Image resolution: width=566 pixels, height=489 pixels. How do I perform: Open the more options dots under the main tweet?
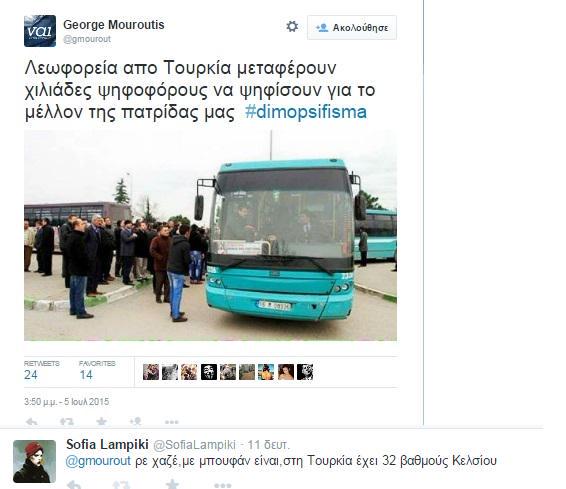[171, 422]
